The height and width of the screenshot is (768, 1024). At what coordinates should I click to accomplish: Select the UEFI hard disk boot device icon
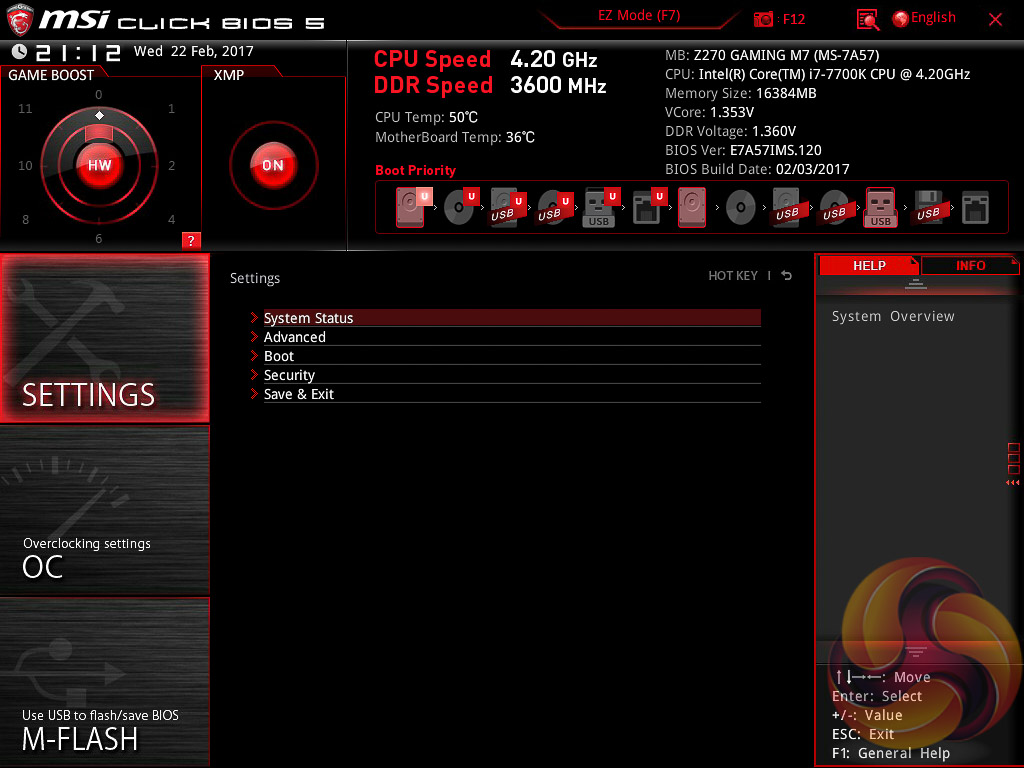pyautogui.click(x=413, y=207)
